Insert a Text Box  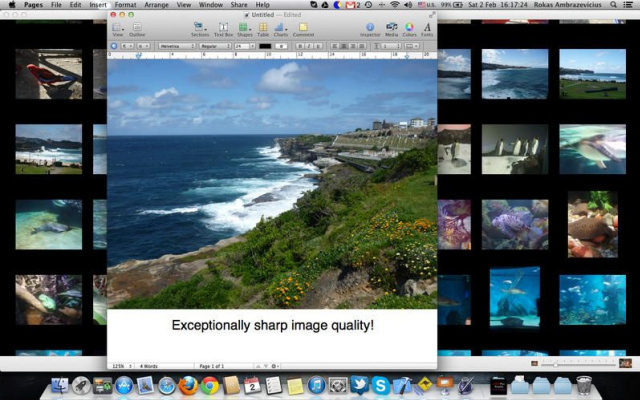[x=224, y=28]
